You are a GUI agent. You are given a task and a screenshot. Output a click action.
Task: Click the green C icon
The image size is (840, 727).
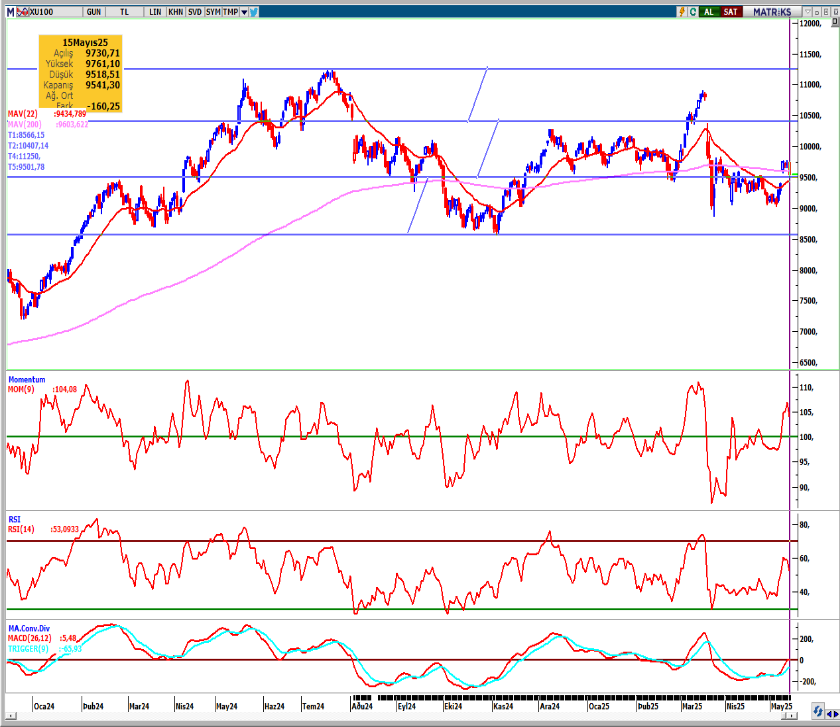pyautogui.click(x=693, y=12)
